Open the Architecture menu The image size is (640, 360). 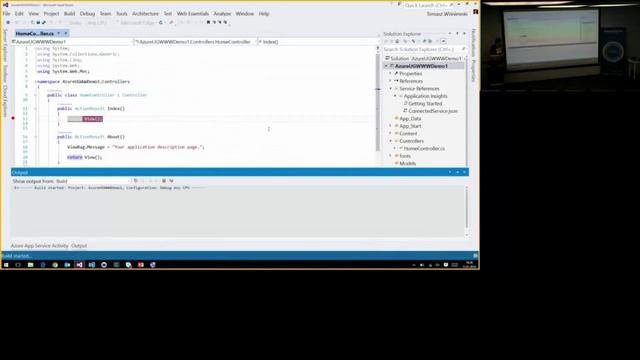pyautogui.click(x=145, y=13)
